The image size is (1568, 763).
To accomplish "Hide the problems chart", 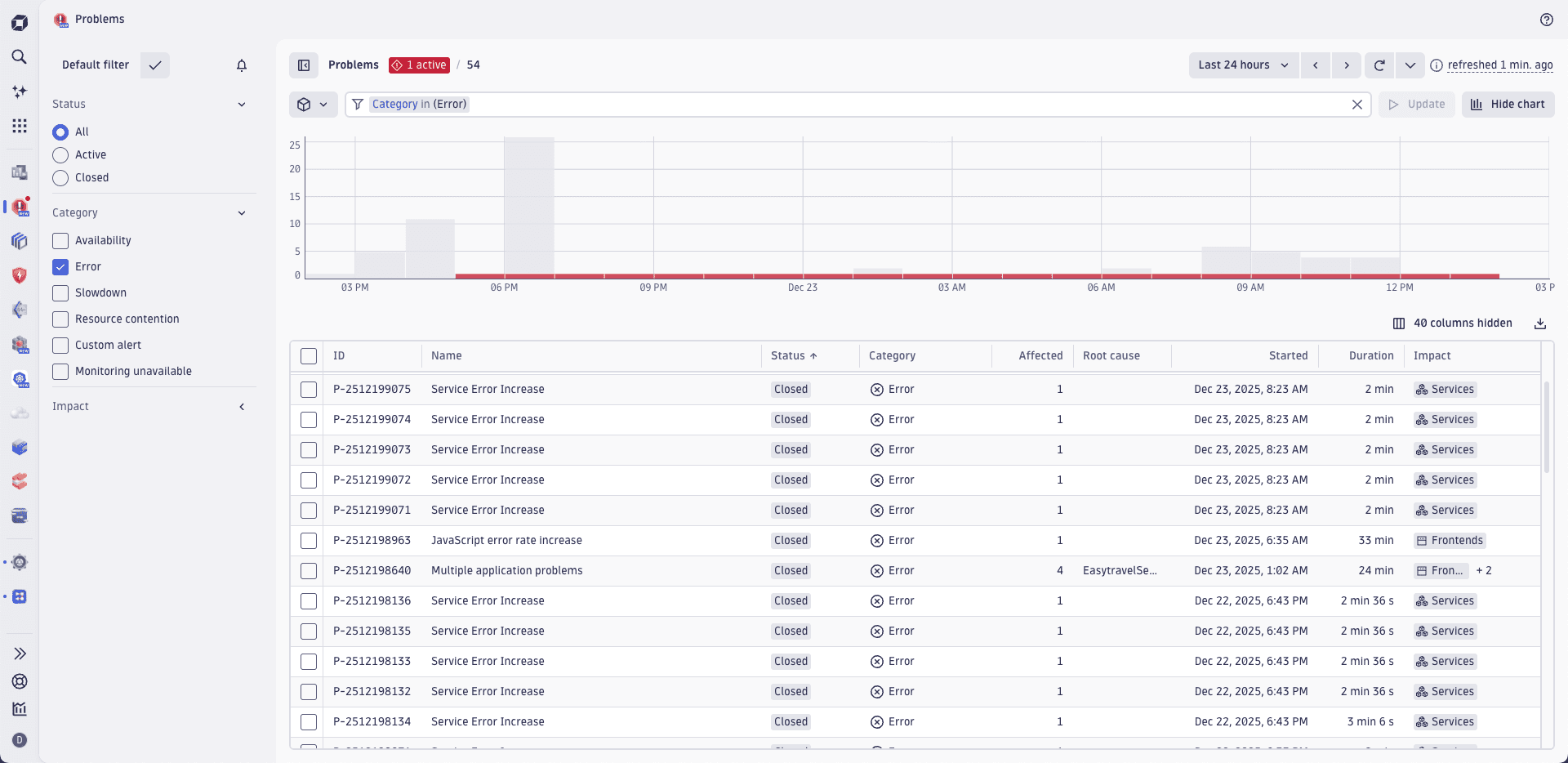I will 1508,104.
